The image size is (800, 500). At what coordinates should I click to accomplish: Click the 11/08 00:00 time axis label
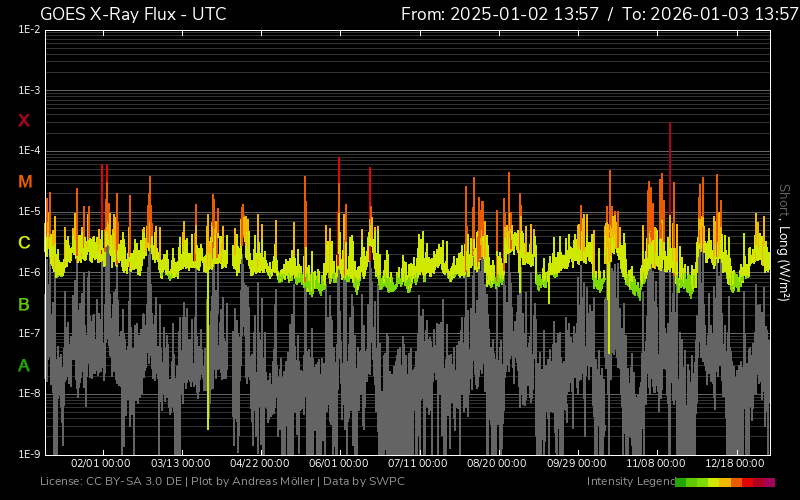pos(656,463)
